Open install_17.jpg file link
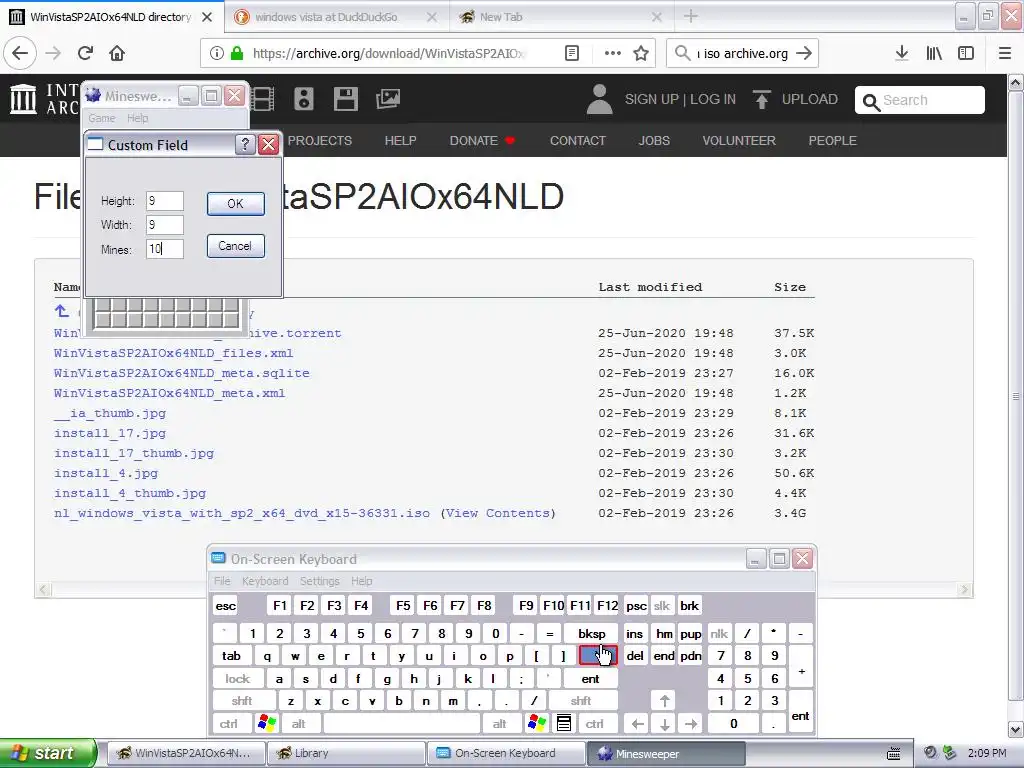 (110, 434)
